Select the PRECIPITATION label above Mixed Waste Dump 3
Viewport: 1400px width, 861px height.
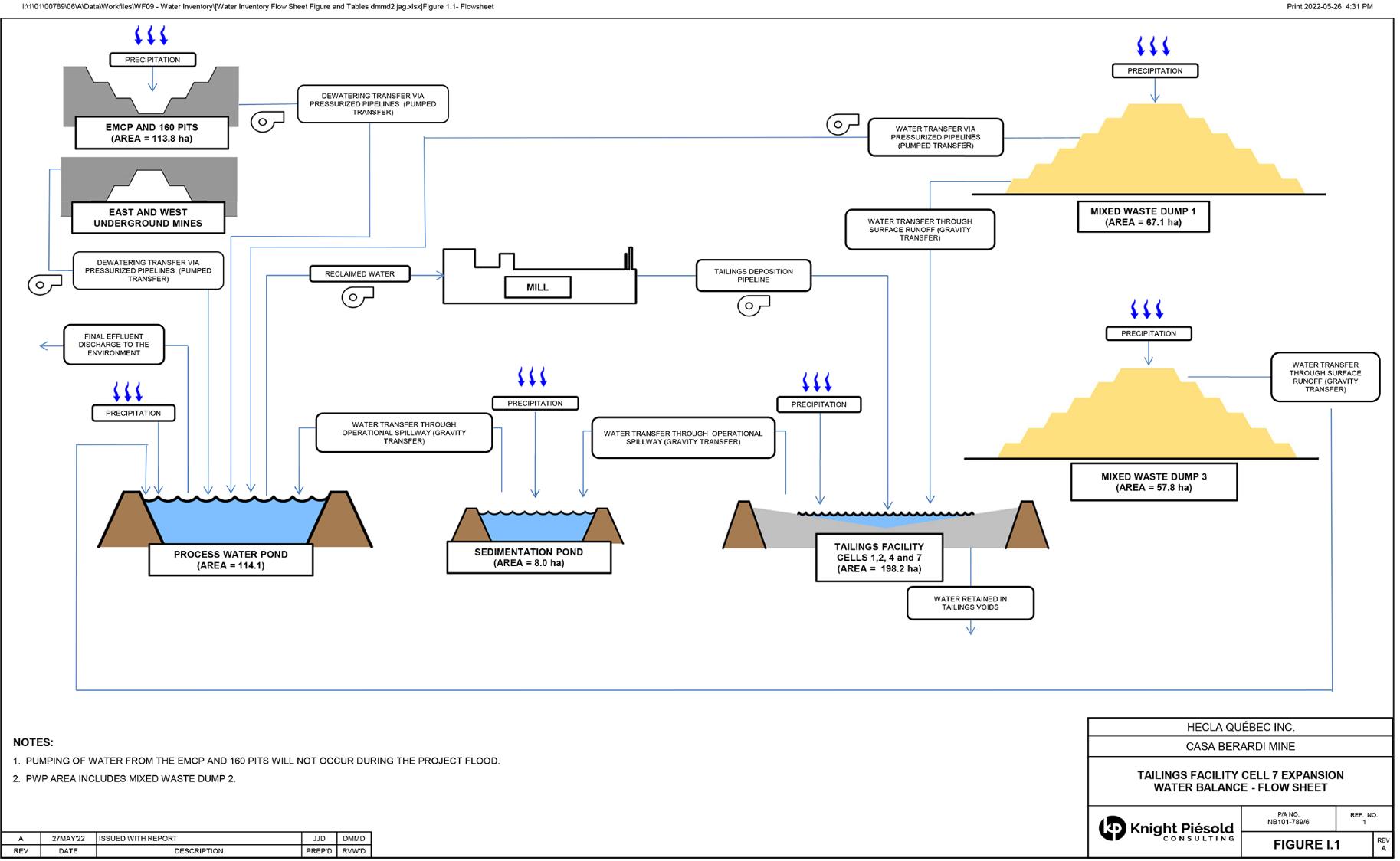(1148, 333)
